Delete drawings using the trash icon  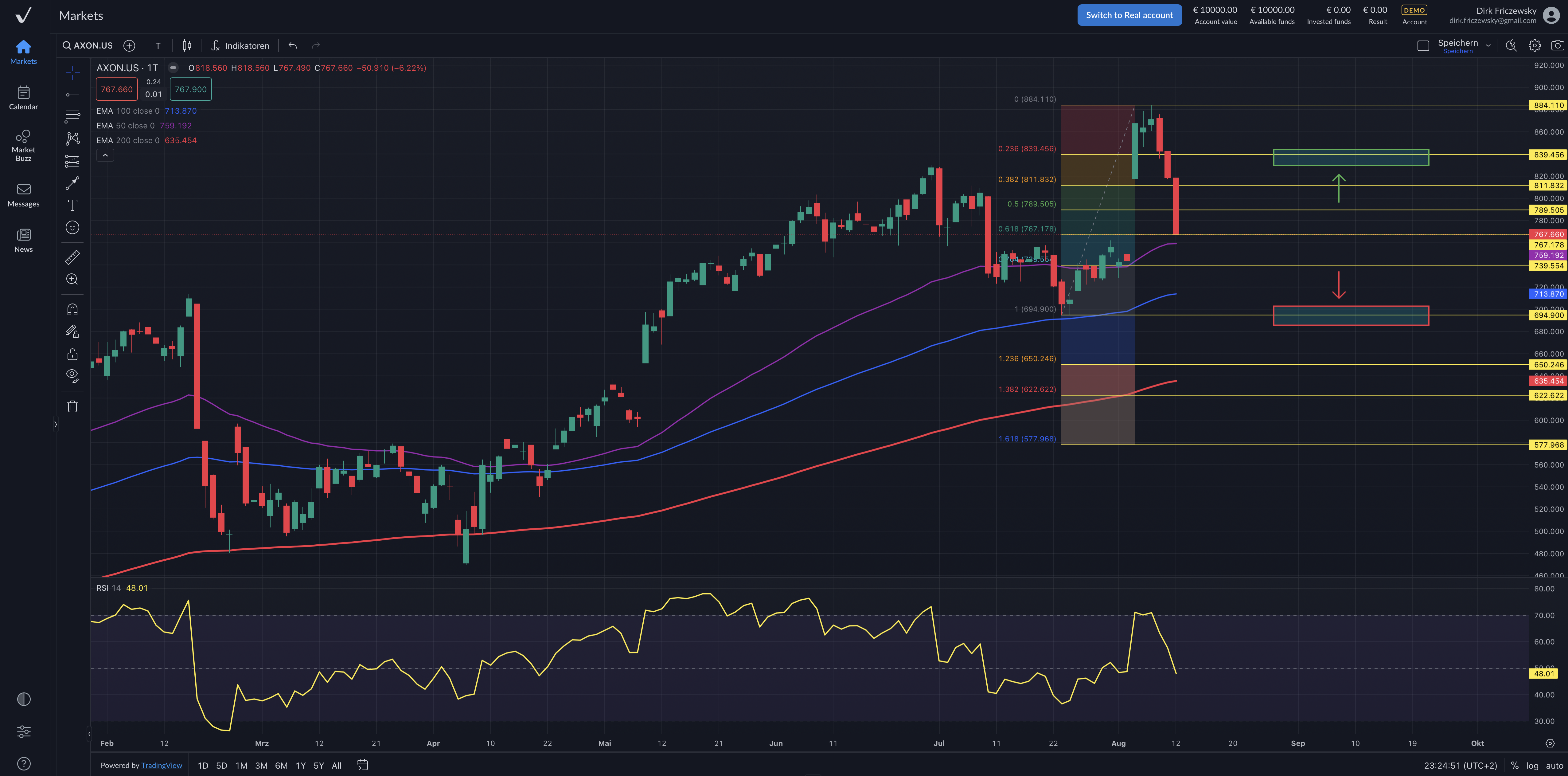(x=72, y=406)
